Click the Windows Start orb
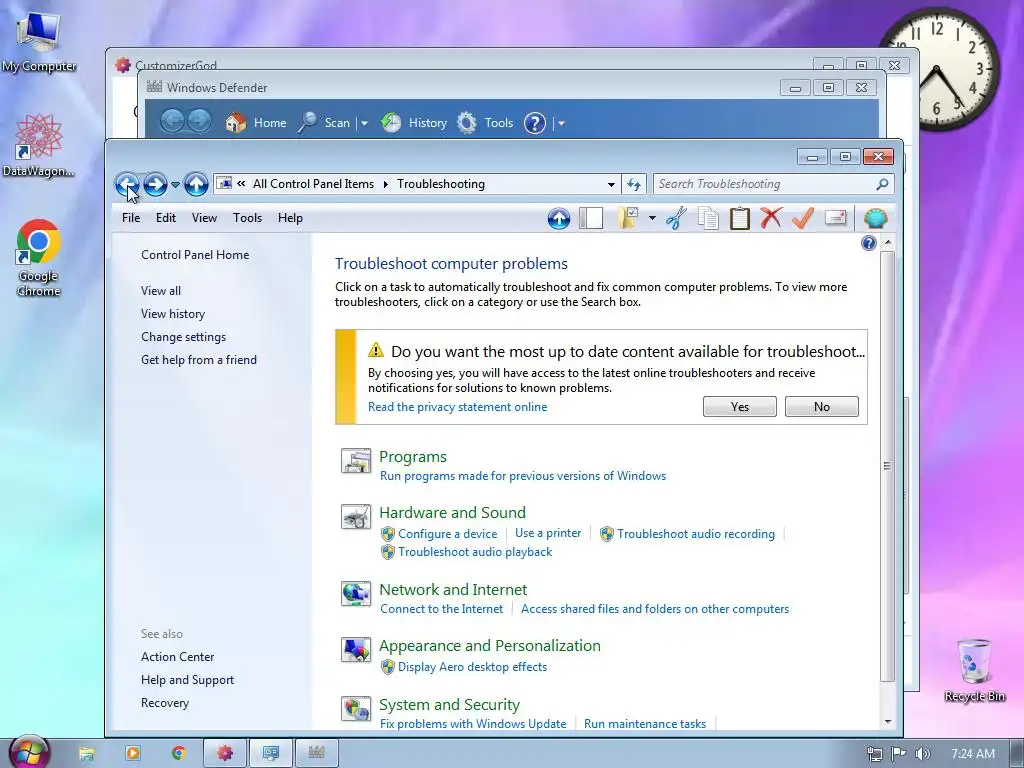 [x=28, y=752]
